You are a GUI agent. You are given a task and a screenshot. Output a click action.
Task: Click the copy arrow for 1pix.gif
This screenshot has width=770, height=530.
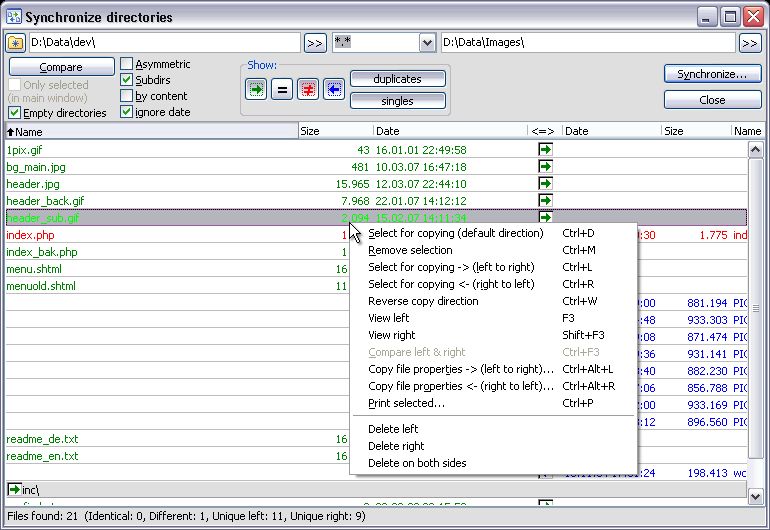pyautogui.click(x=545, y=150)
